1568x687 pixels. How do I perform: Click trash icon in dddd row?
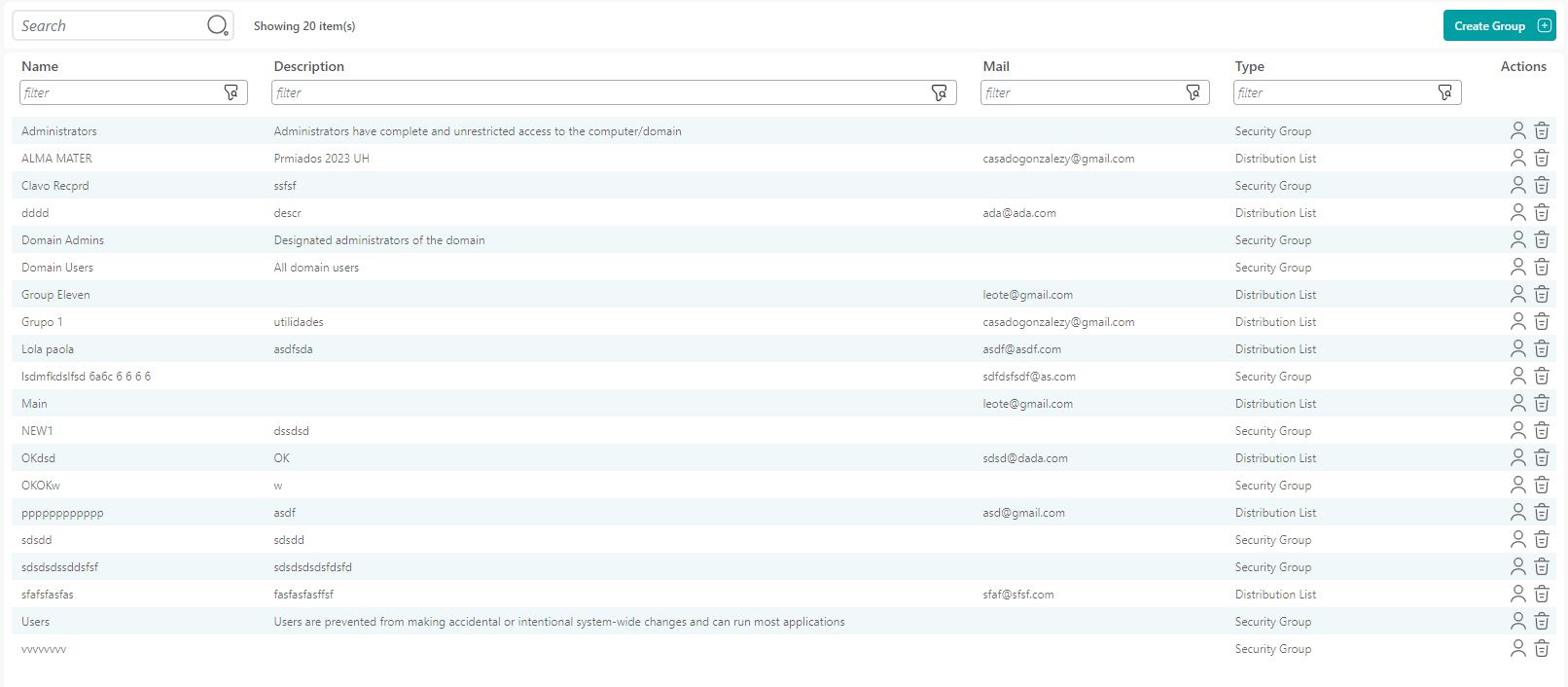coord(1542,212)
